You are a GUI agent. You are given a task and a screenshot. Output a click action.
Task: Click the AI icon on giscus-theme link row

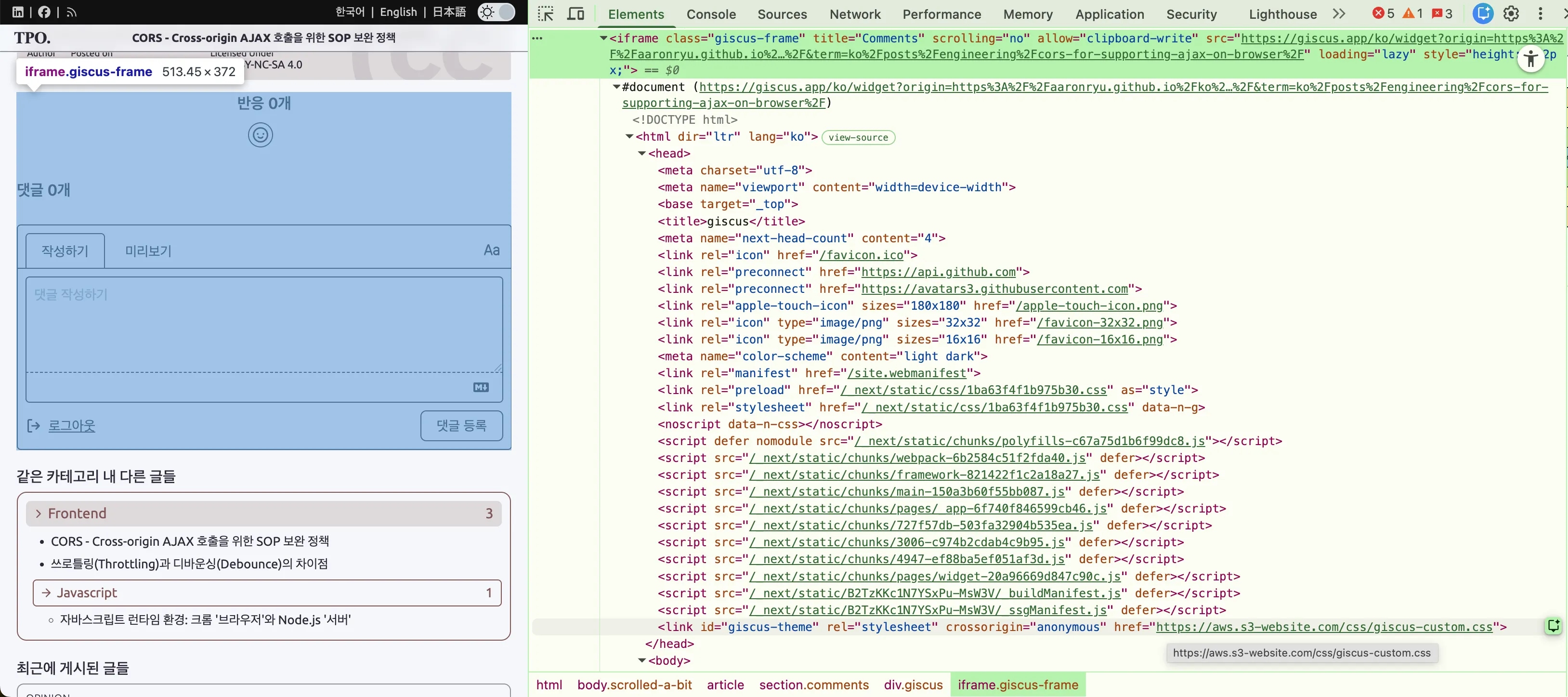click(x=1554, y=626)
